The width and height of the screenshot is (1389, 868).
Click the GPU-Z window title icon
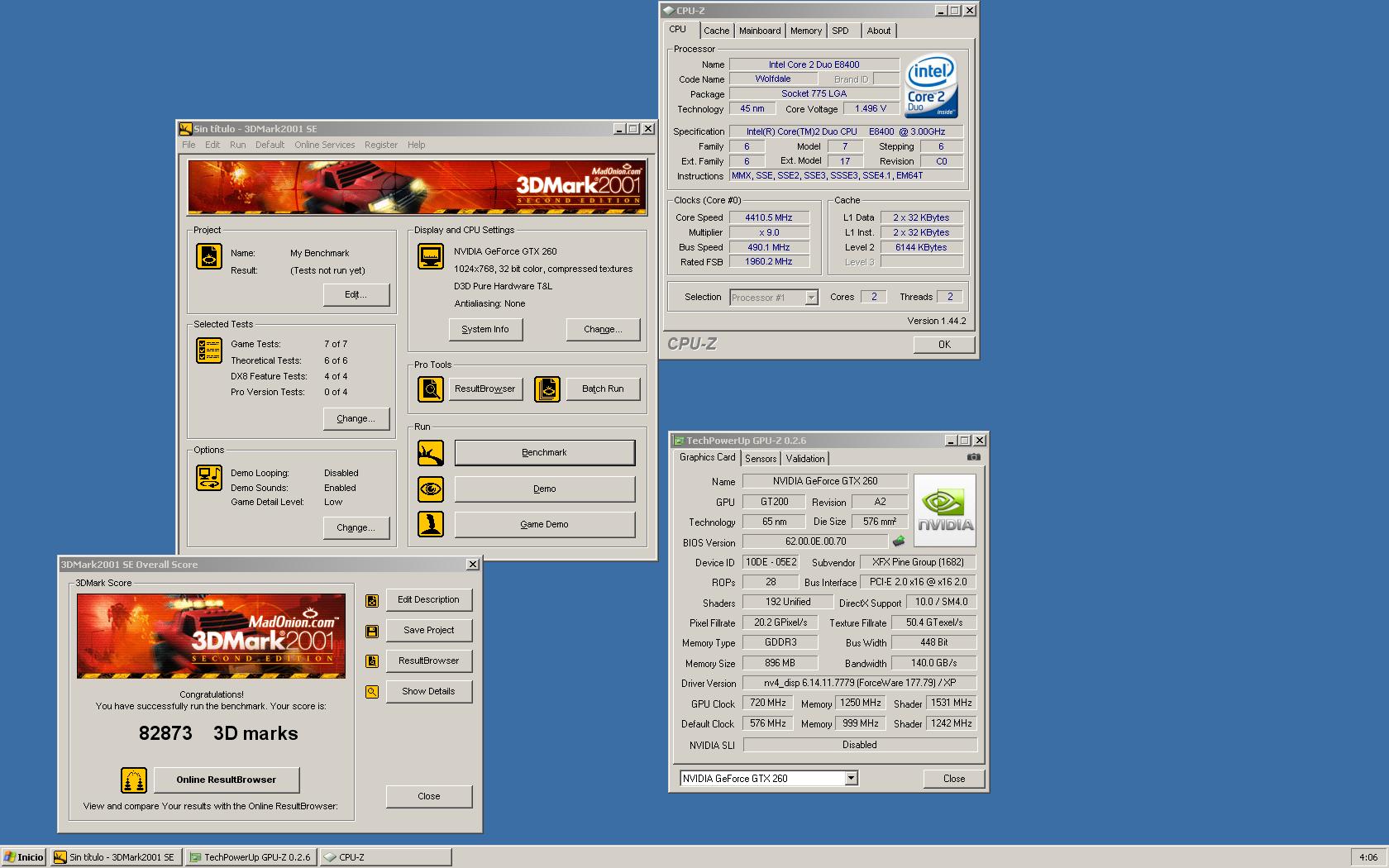coord(679,441)
